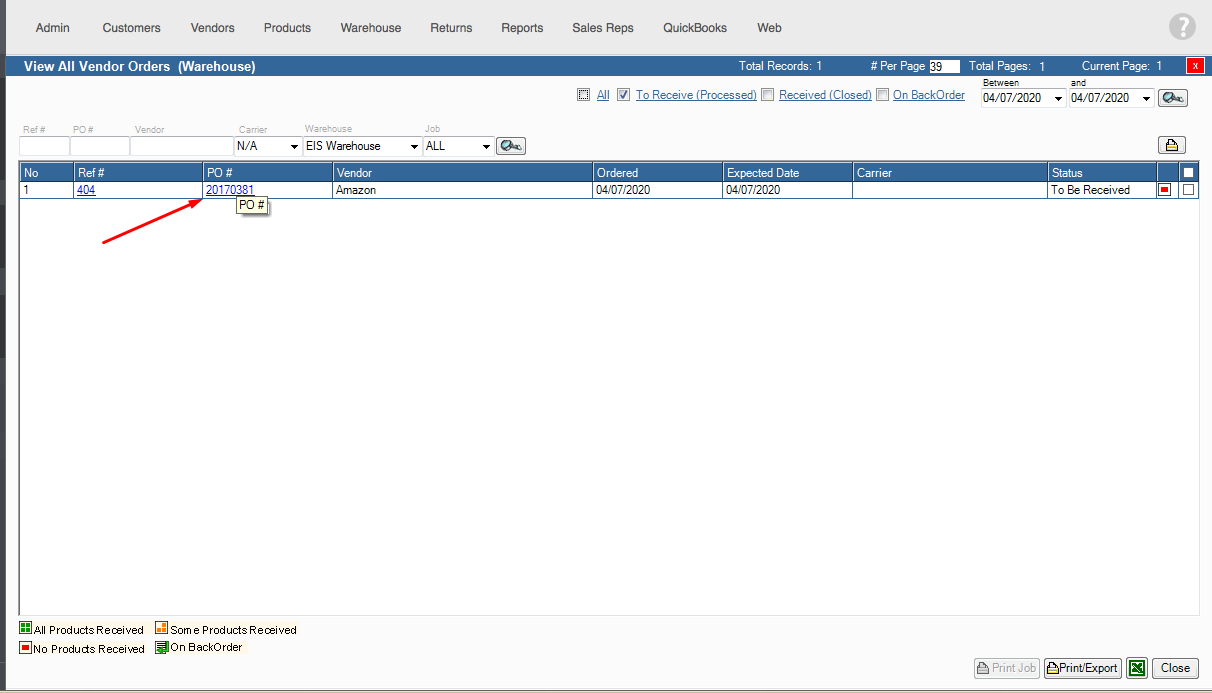
Task: Click the Print/Export button
Action: [1082, 668]
